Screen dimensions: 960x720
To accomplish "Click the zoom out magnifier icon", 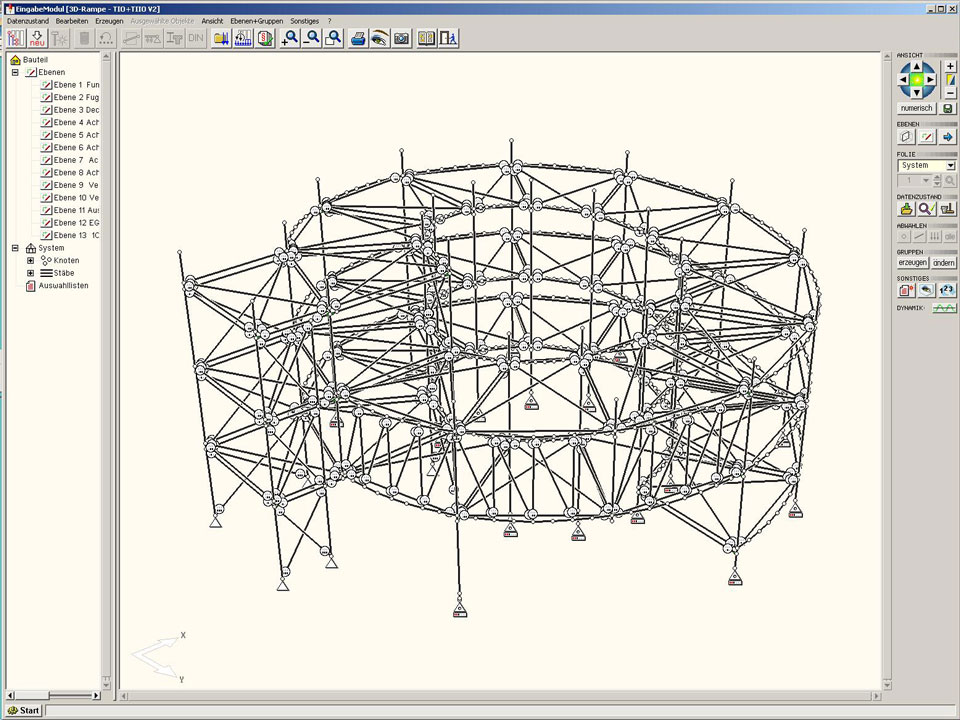I will tap(312, 38).
